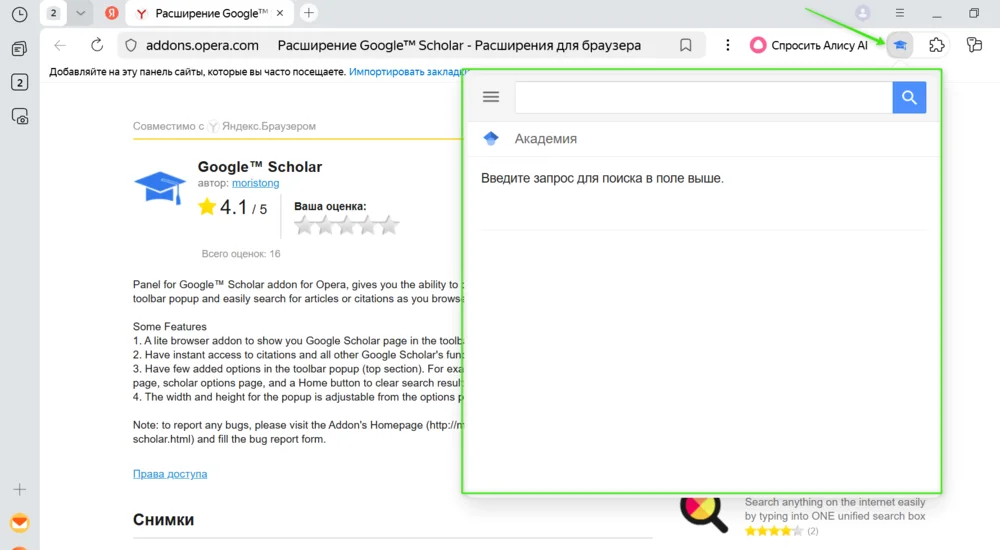
Task: Click the Google™ Scholar title
Action: [260, 167]
